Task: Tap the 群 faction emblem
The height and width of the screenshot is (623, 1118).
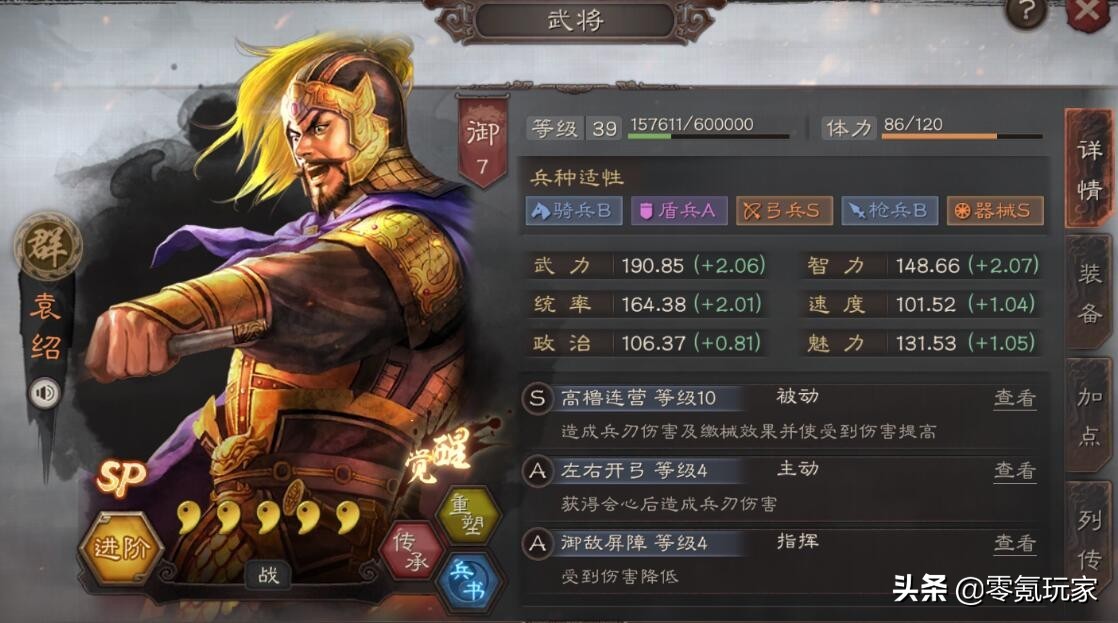Action: click(x=48, y=246)
